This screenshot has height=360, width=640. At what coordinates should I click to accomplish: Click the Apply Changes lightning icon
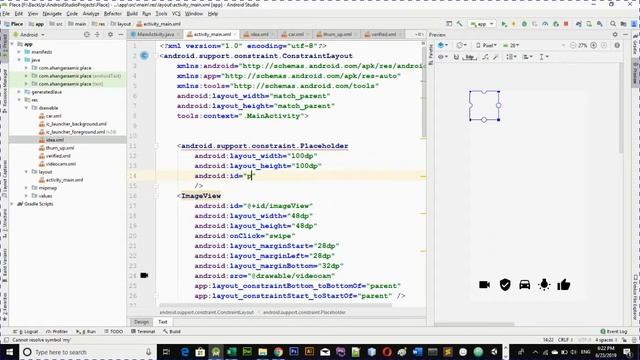click(514, 24)
